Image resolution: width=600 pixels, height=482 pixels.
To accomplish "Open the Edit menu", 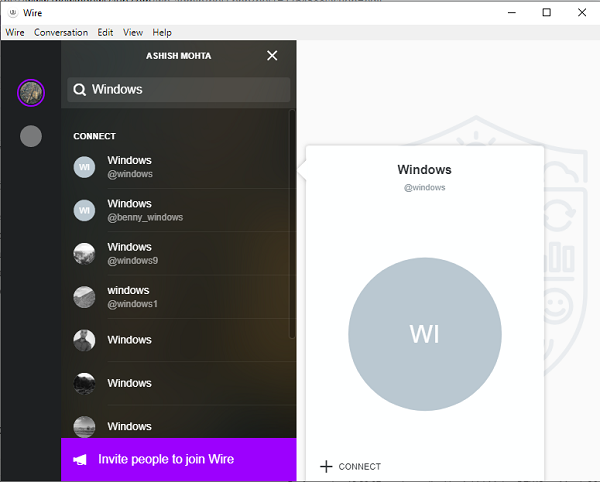I will click(x=105, y=33).
